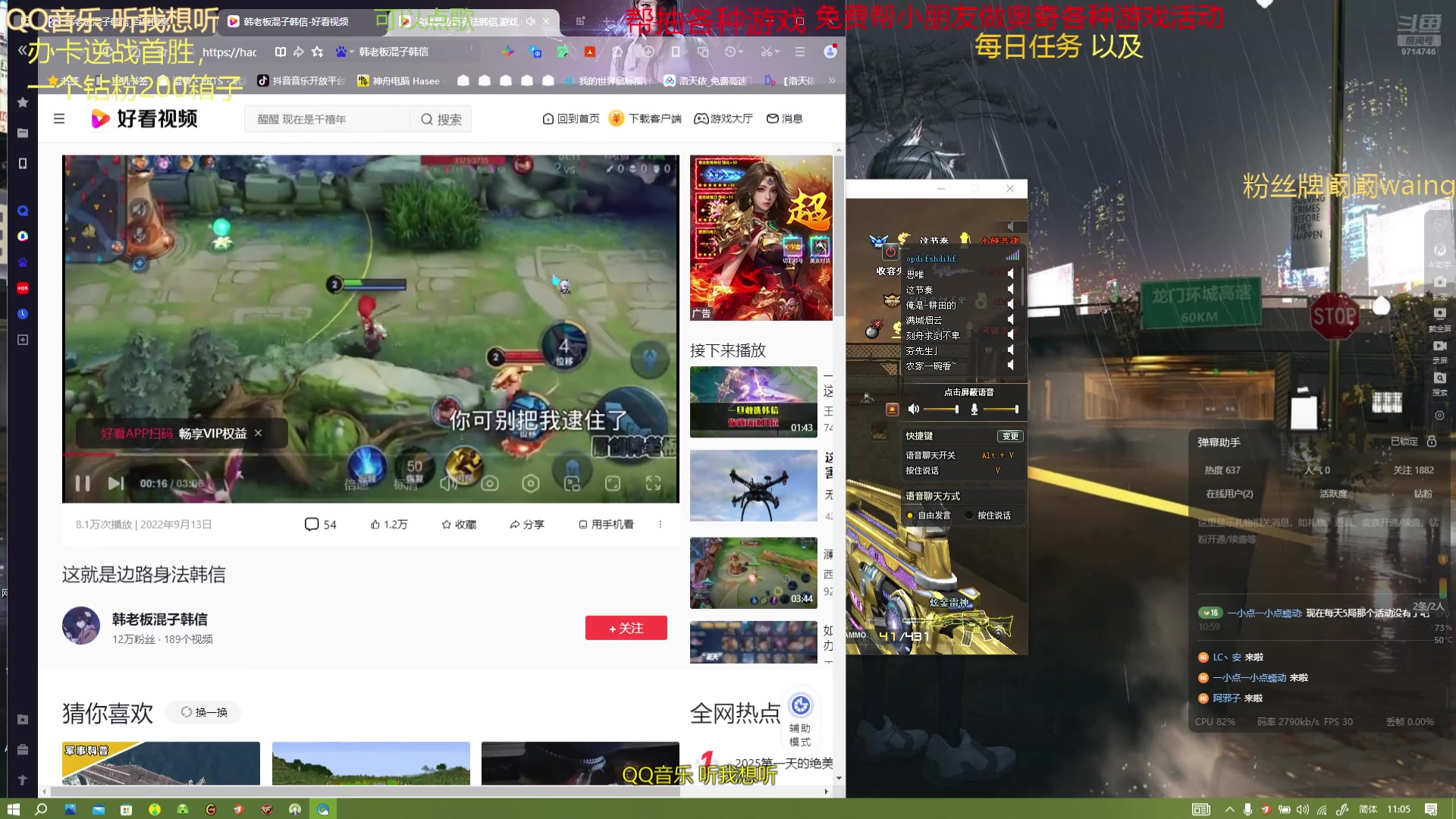
Task: Open the 03:44 up-next video thumbnail
Action: coord(754,573)
